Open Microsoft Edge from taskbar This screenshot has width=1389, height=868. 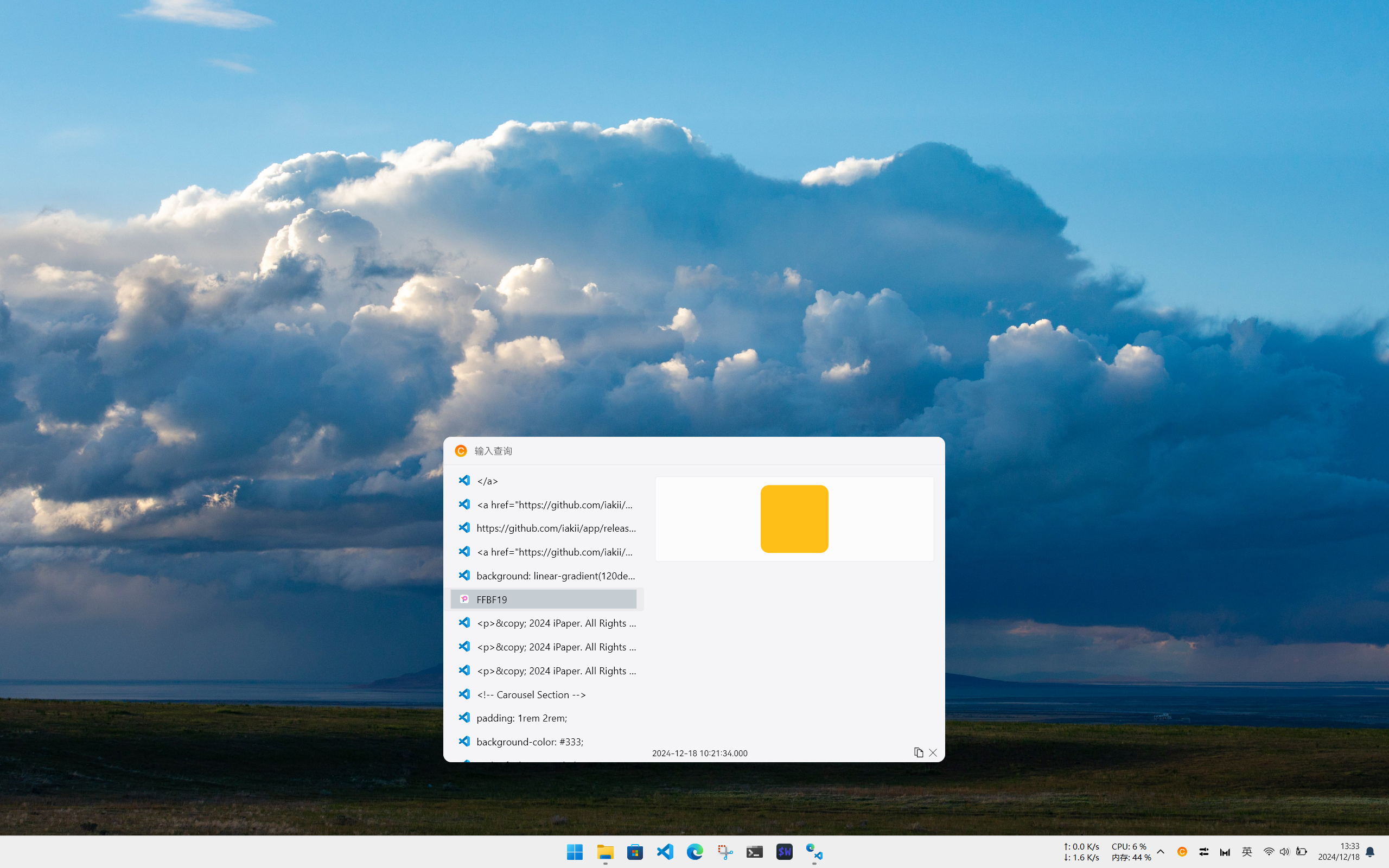click(x=694, y=851)
